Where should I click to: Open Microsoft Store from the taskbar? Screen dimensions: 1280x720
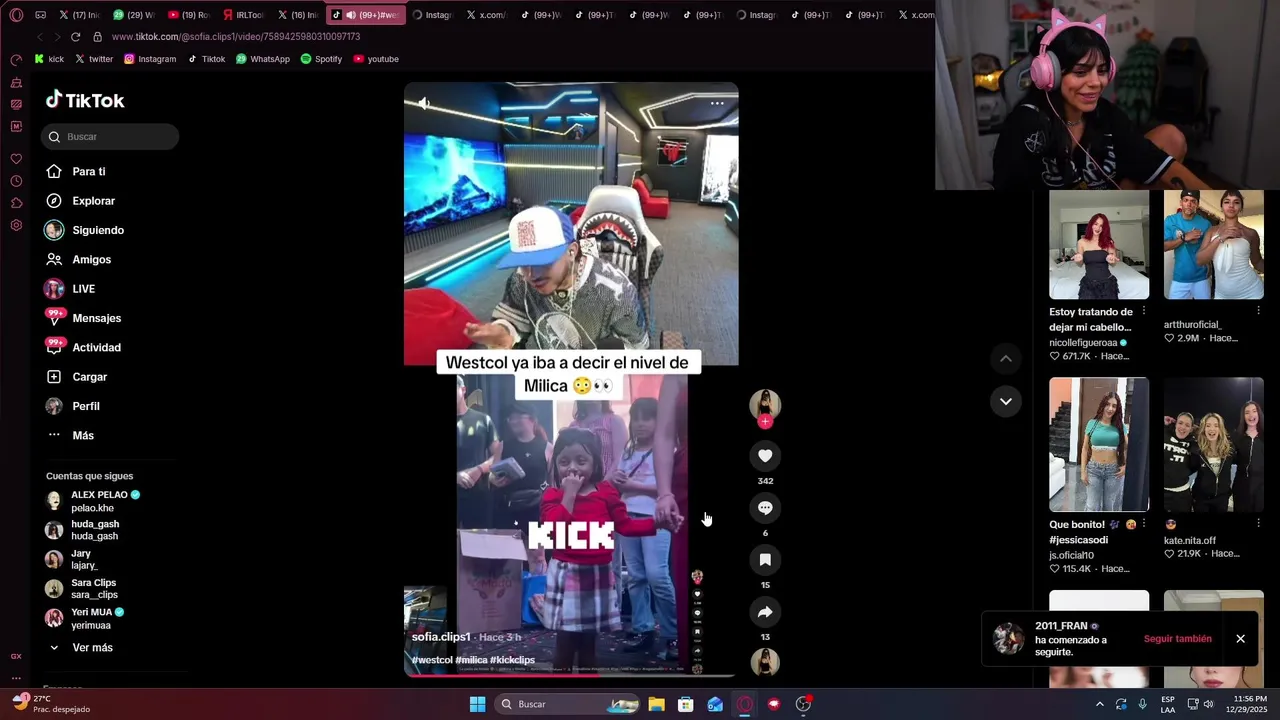686,704
